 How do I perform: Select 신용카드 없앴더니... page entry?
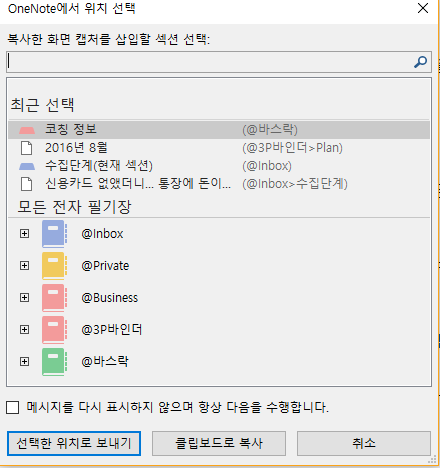[219, 184]
